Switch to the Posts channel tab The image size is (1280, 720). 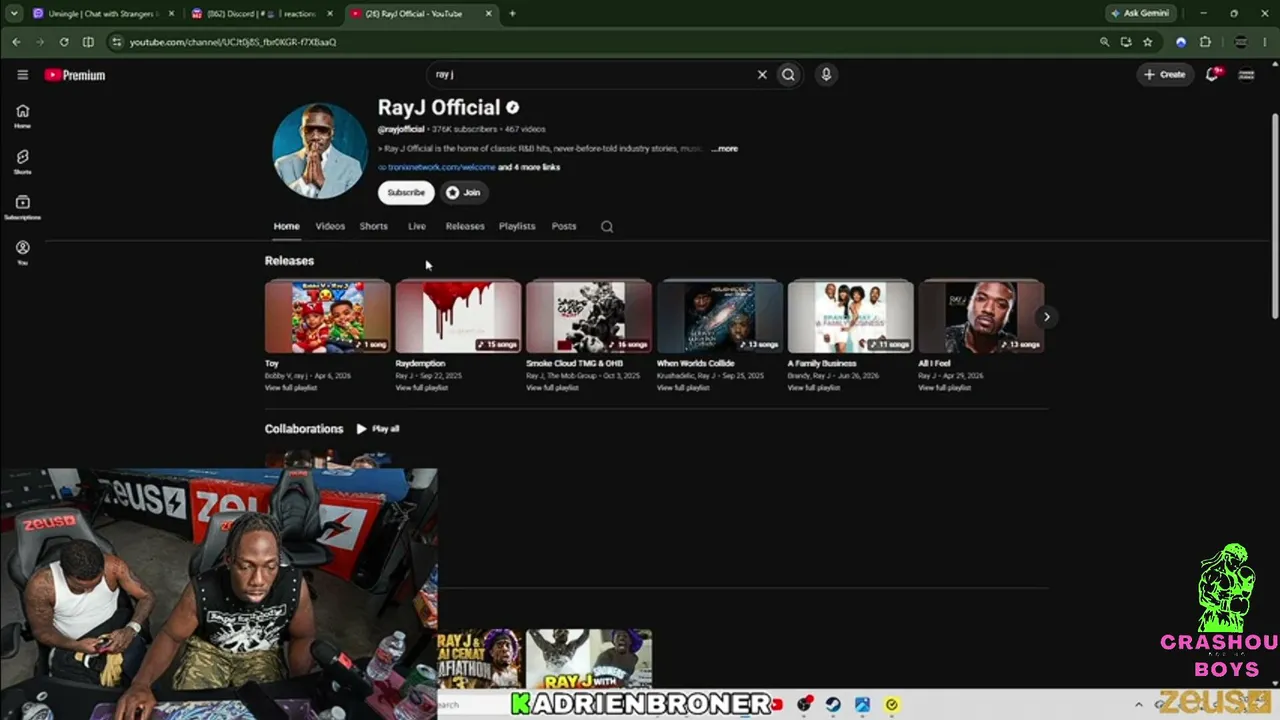564,226
